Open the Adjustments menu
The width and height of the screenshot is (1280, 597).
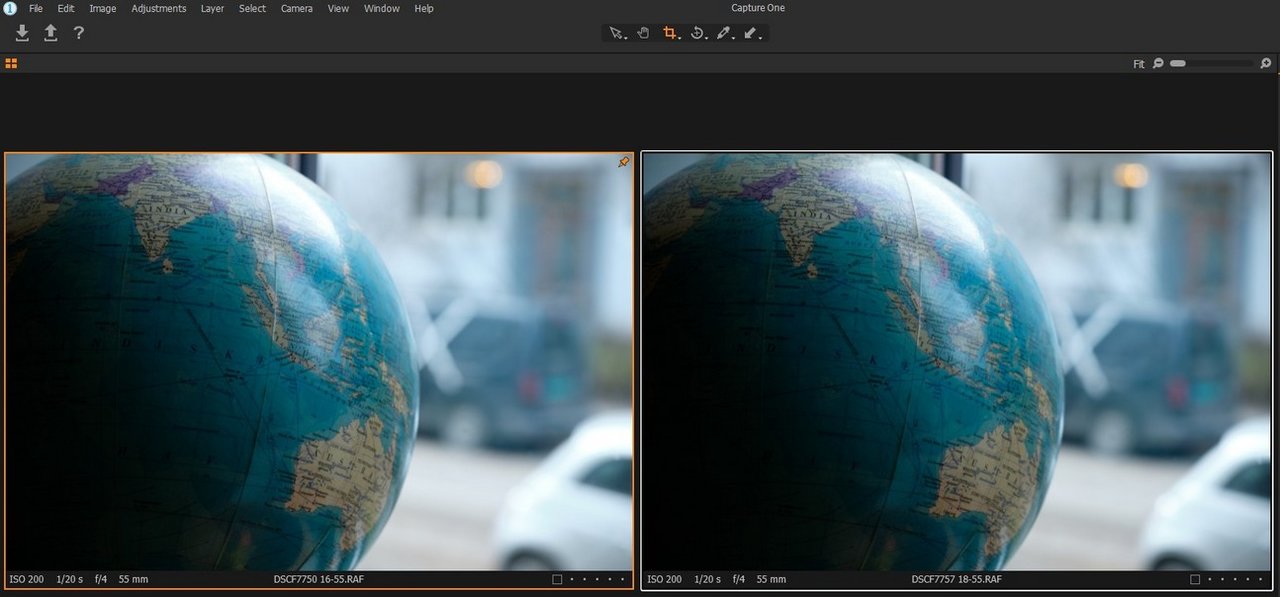[x=158, y=8]
